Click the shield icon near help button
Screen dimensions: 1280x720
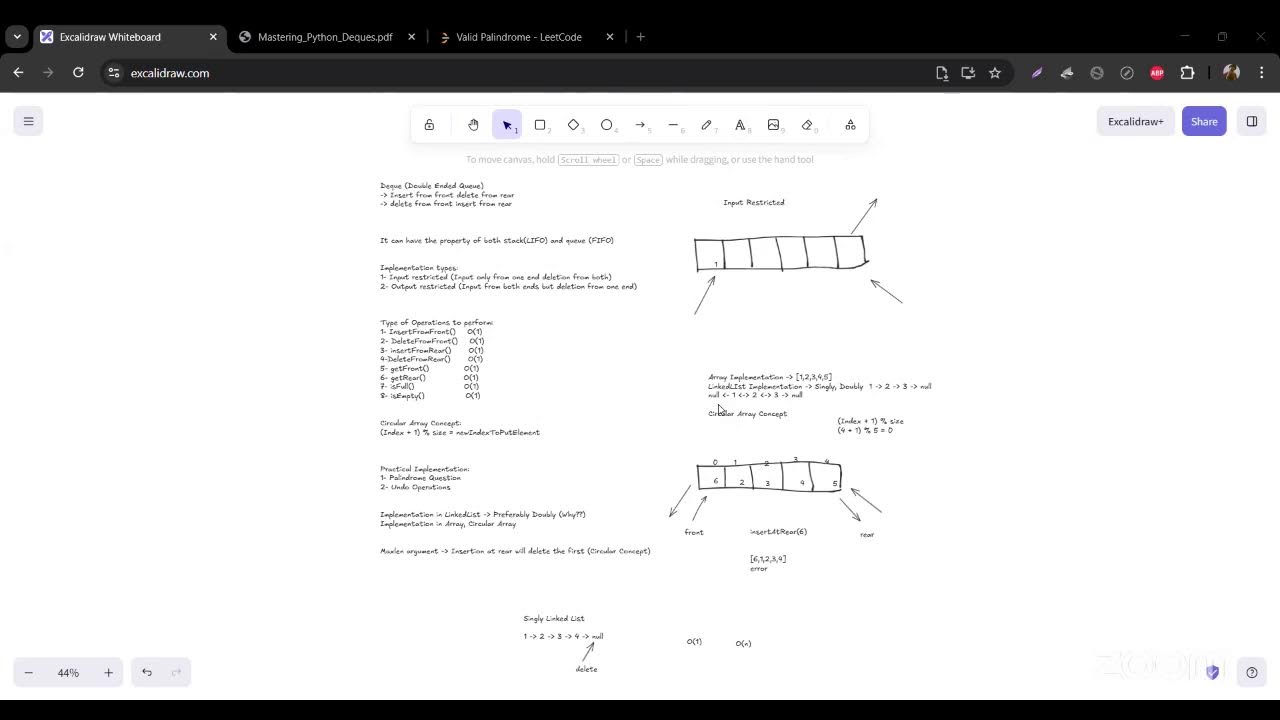point(1213,673)
